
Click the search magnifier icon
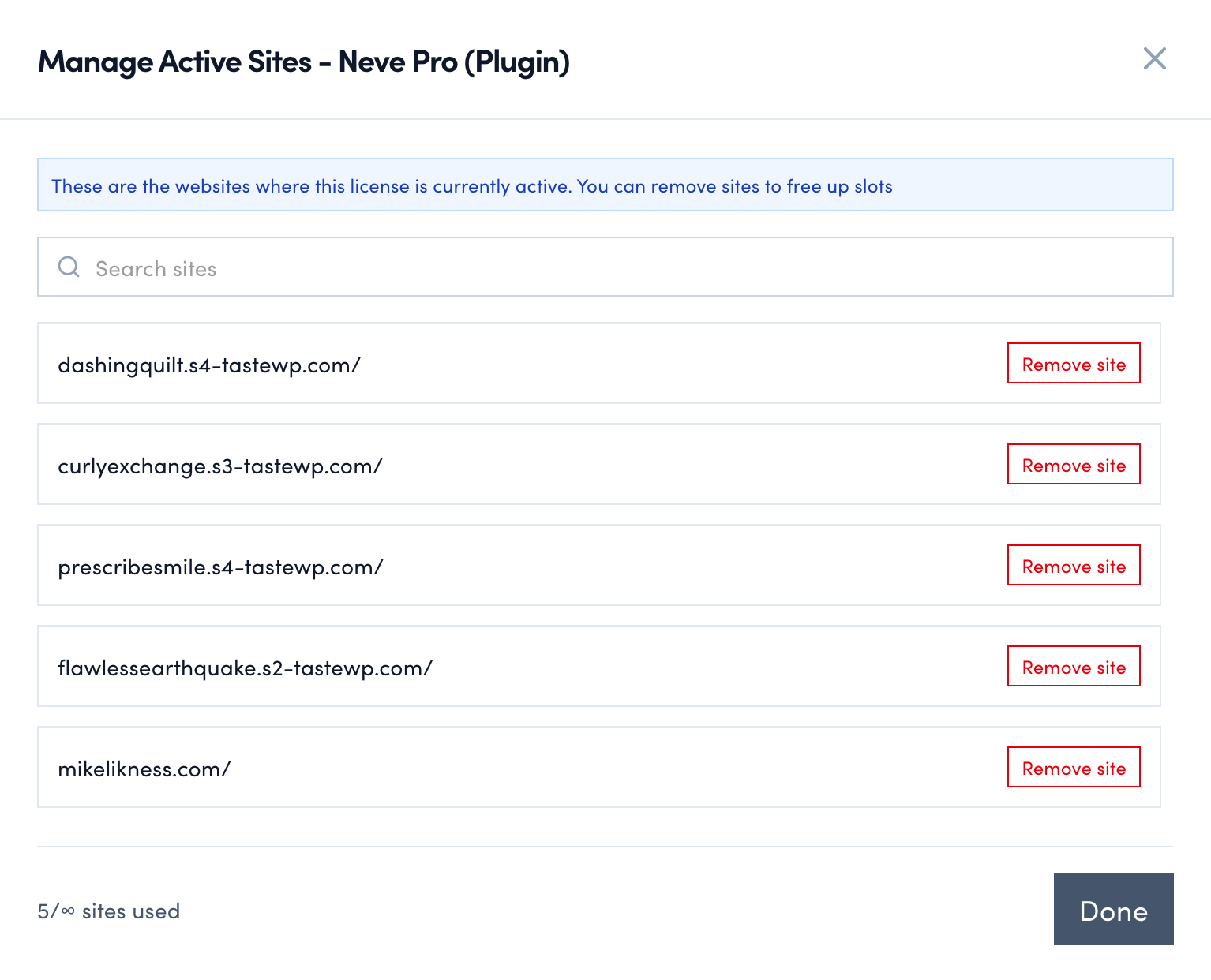click(69, 267)
